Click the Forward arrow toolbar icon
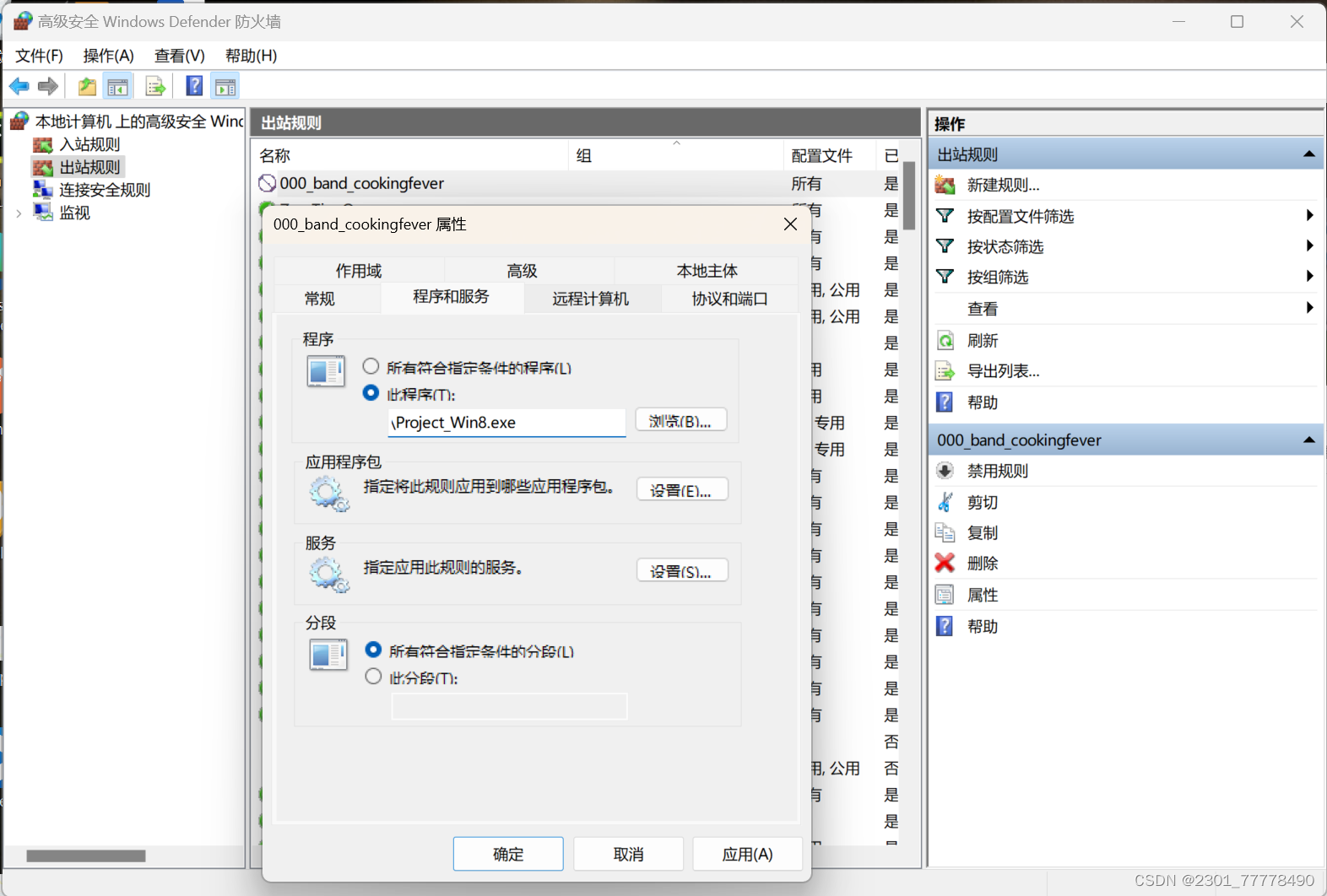The height and width of the screenshot is (896, 1327). coord(48,86)
